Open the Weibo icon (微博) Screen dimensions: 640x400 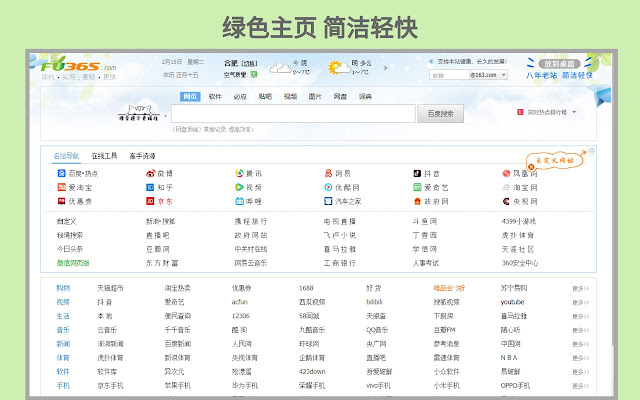[150, 173]
